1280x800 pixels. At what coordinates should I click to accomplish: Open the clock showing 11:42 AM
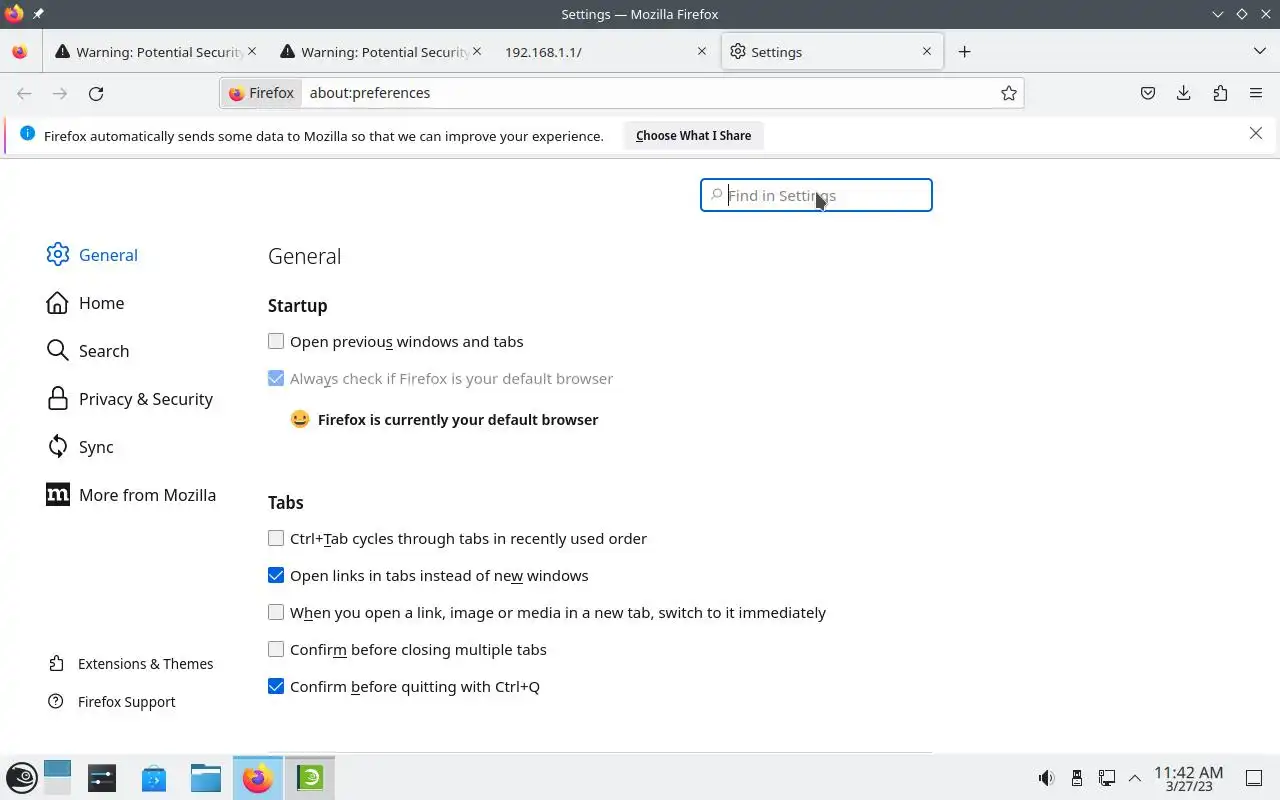[x=1188, y=778]
